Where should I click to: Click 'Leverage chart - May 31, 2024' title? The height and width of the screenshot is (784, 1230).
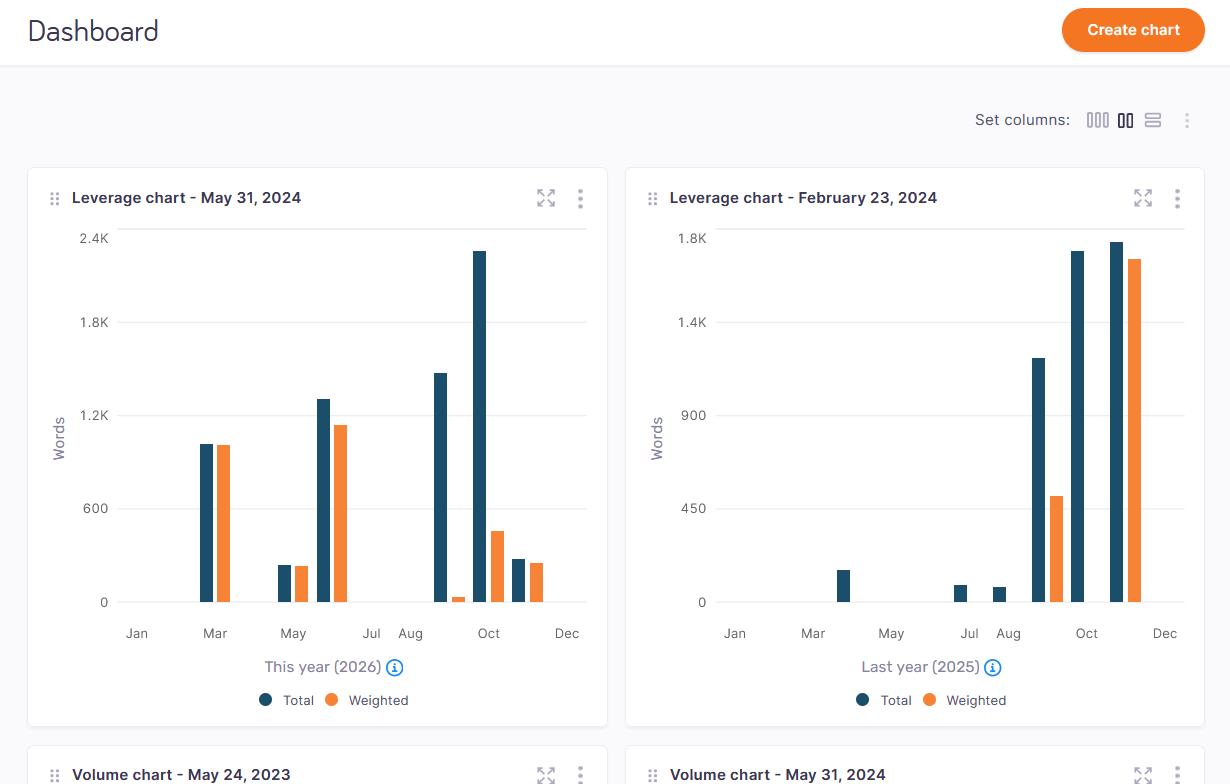[186, 198]
